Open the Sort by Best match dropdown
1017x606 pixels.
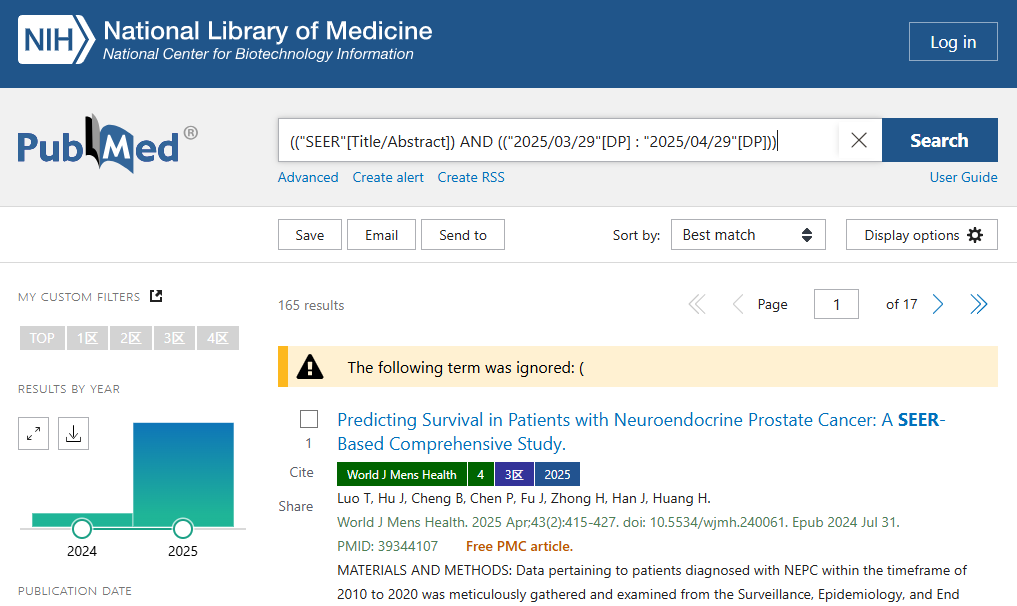pos(748,235)
